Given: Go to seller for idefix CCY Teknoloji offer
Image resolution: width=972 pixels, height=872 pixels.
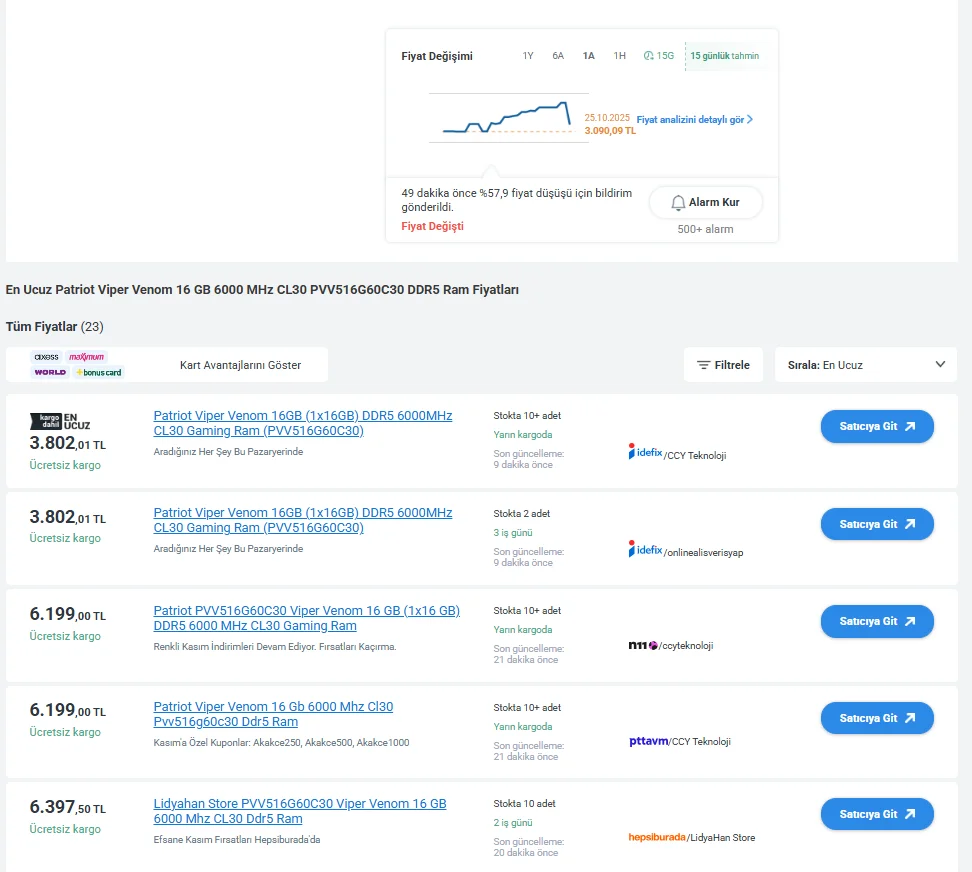Looking at the screenshot, I should point(877,426).
